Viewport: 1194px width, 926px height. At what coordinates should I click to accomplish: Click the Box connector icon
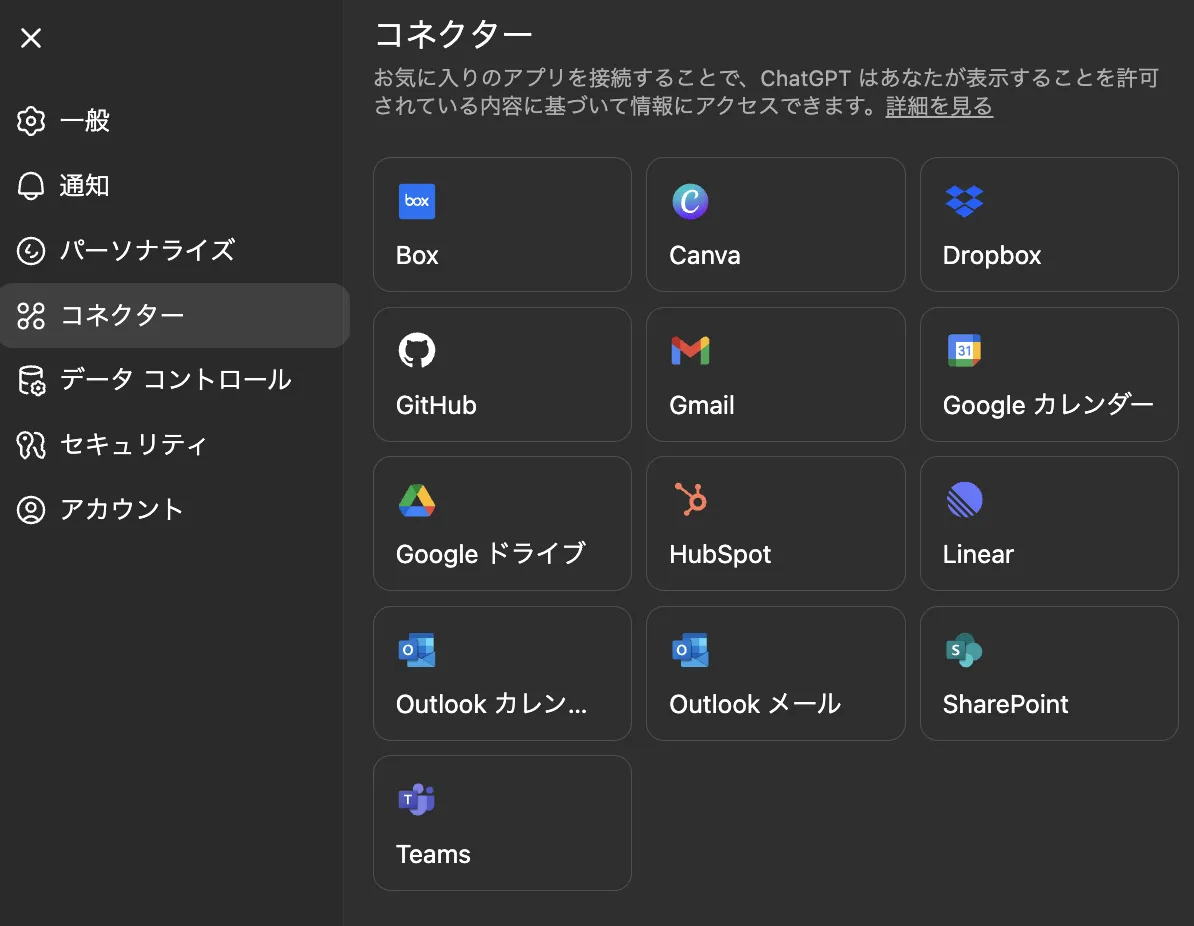[417, 201]
